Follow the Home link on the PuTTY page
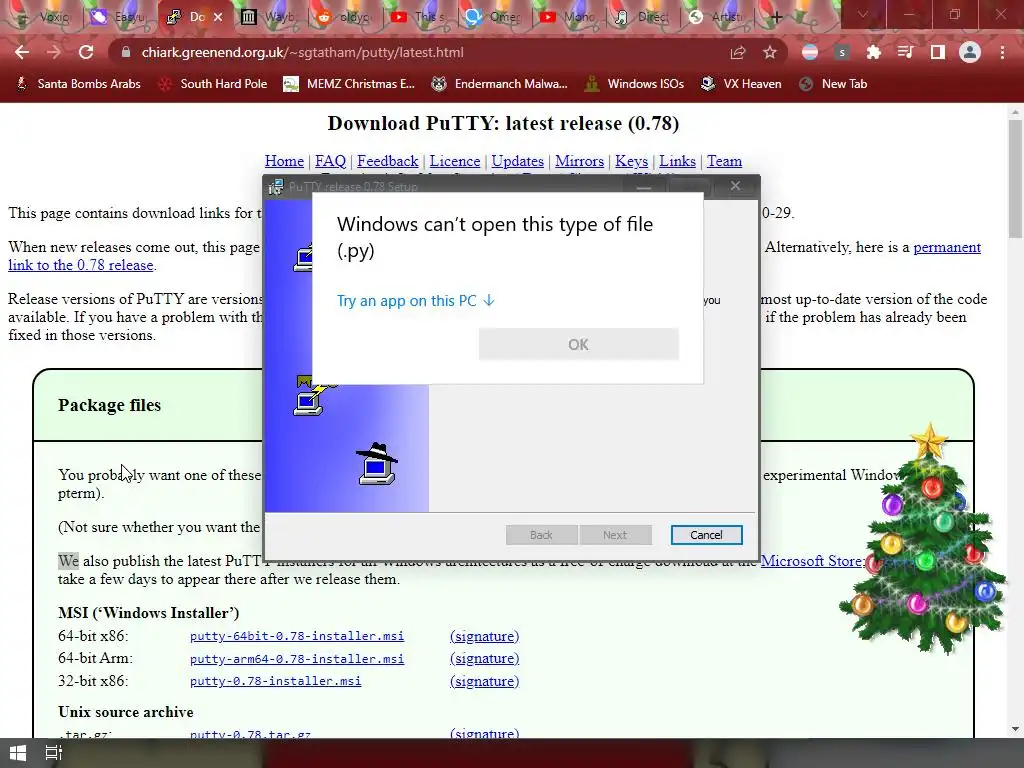Screen dimensions: 1024x768 click(x=284, y=161)
